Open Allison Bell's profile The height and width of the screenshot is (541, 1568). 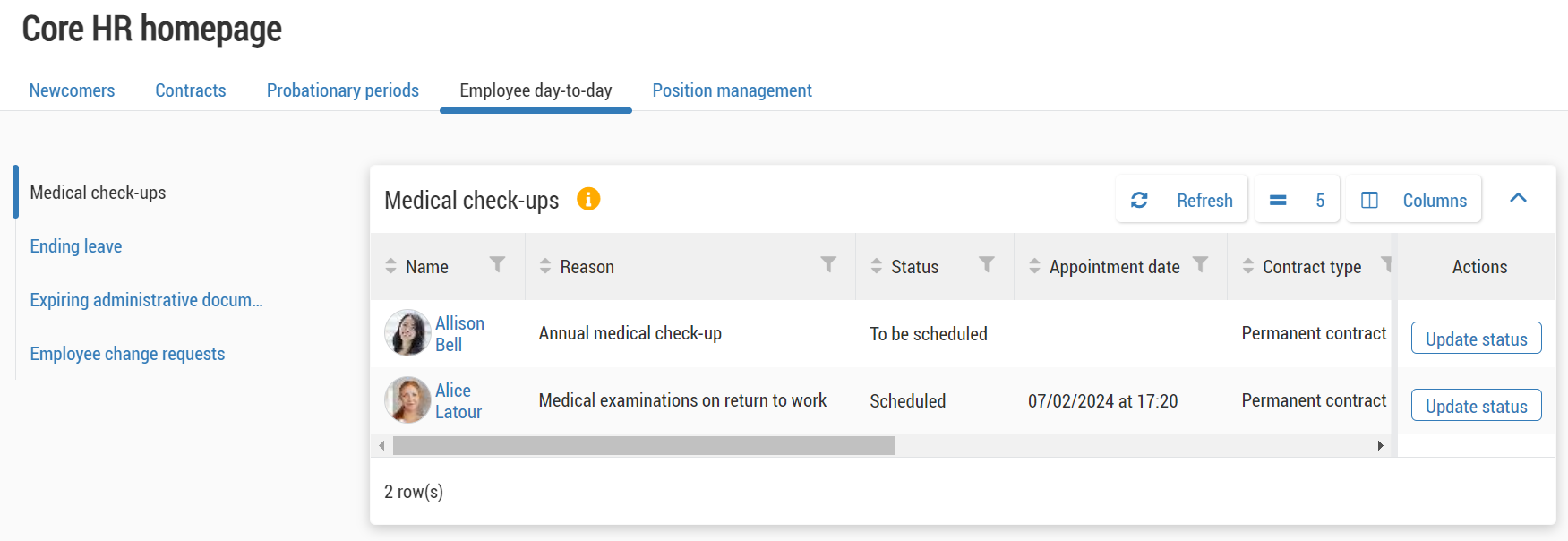pyautogui.click(x=458, y=333)
